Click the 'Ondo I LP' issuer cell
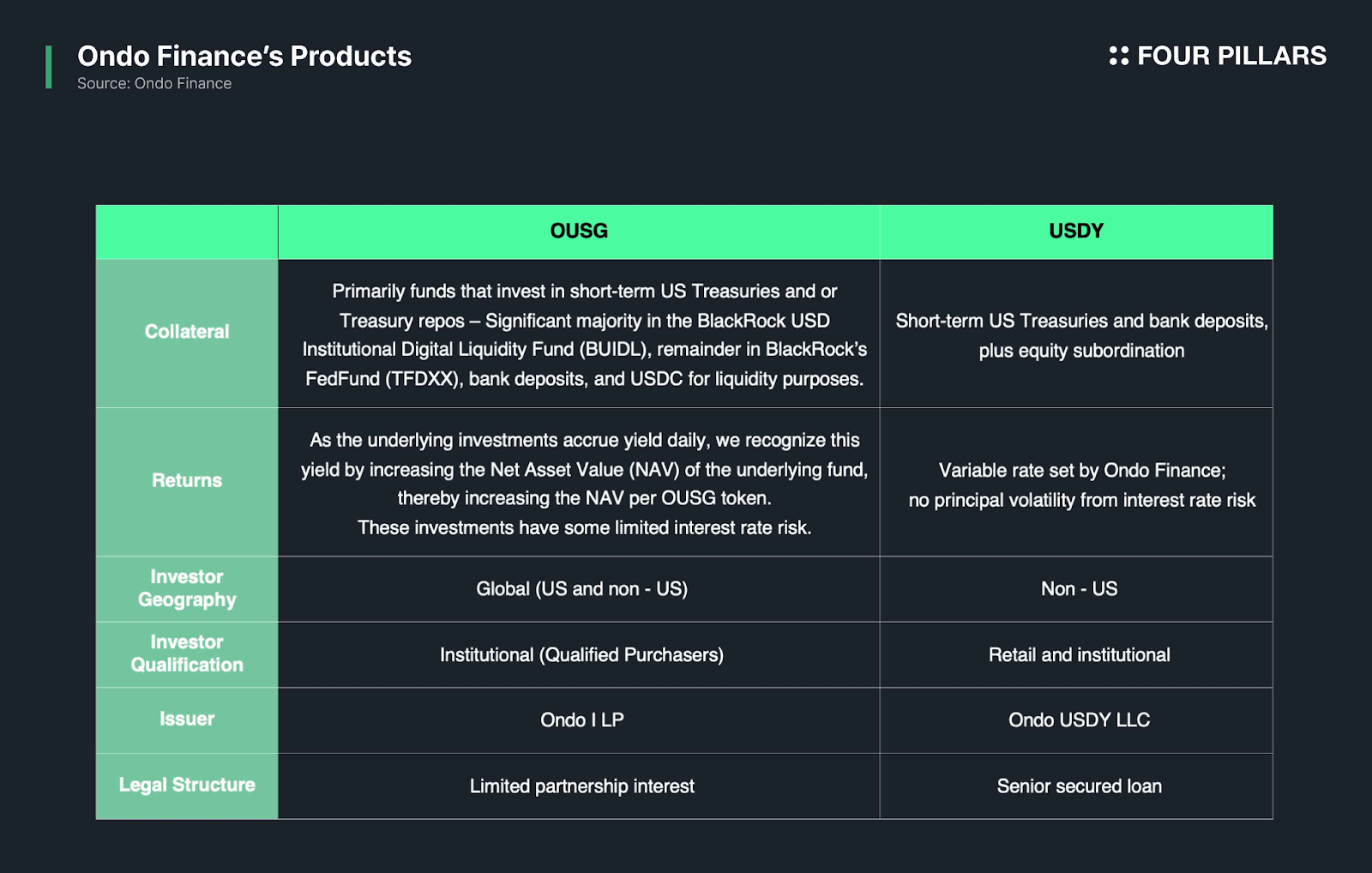 coord(582,720)
